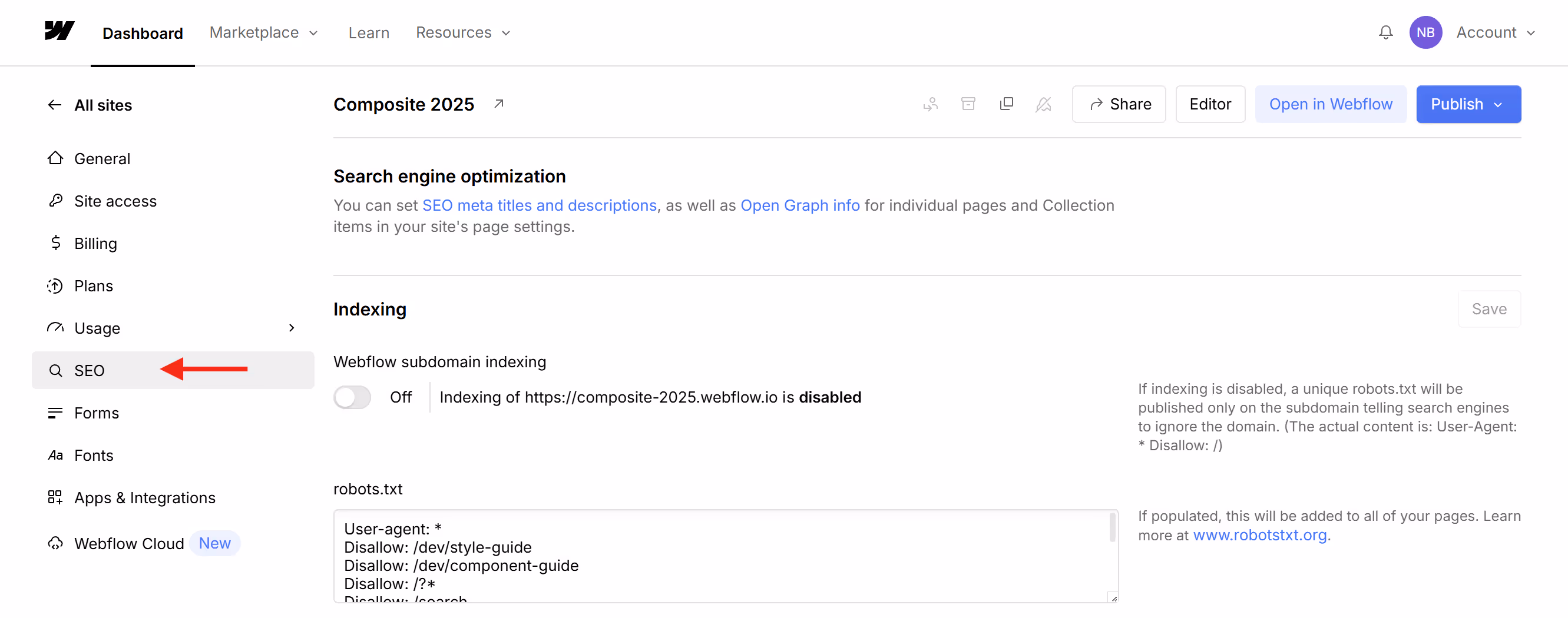The image size is (1568, 618).
Task: Click the Webflow Cloud icon
Action: 55,543
